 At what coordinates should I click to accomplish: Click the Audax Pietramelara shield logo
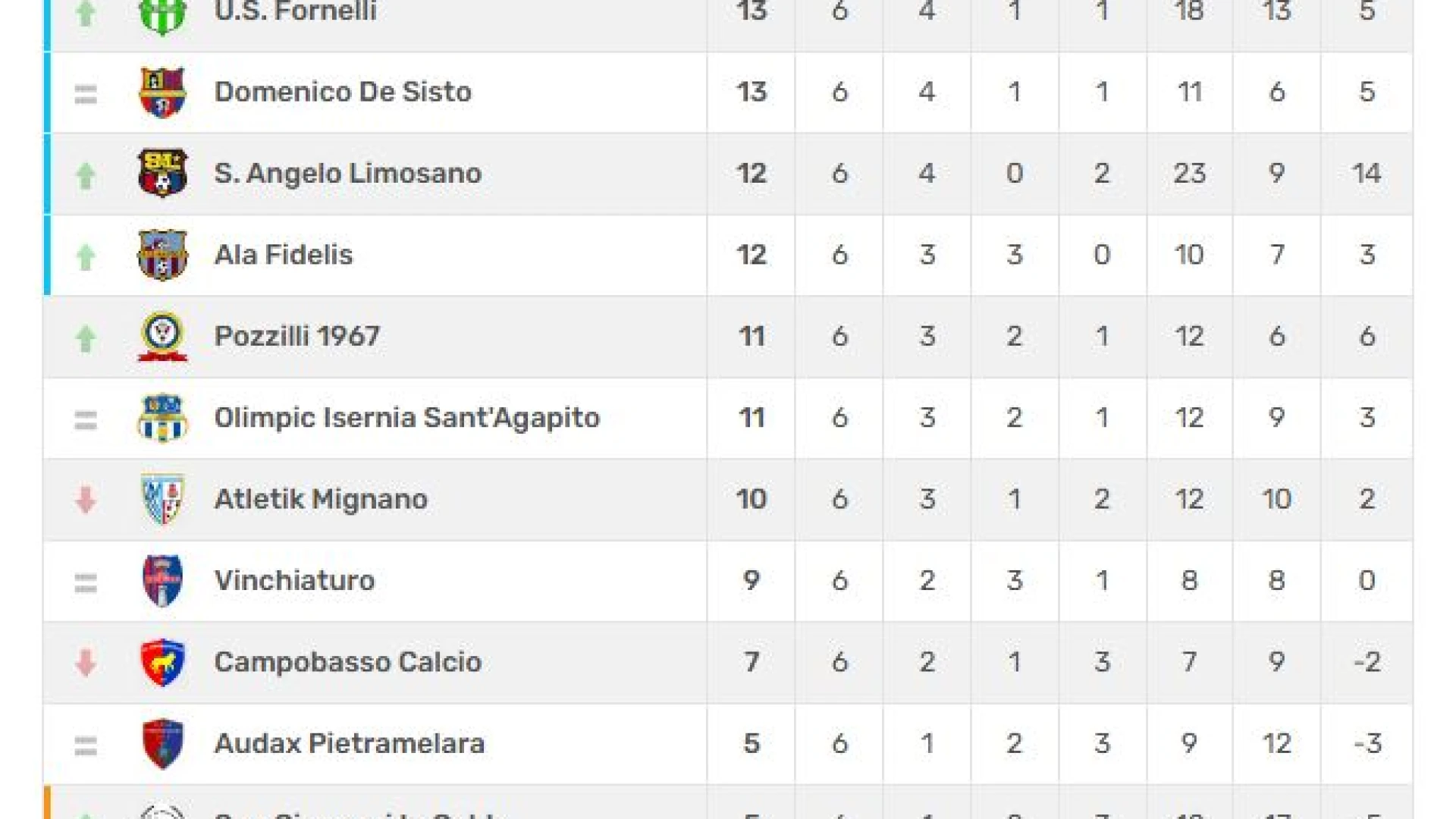[x=162, y=744]
